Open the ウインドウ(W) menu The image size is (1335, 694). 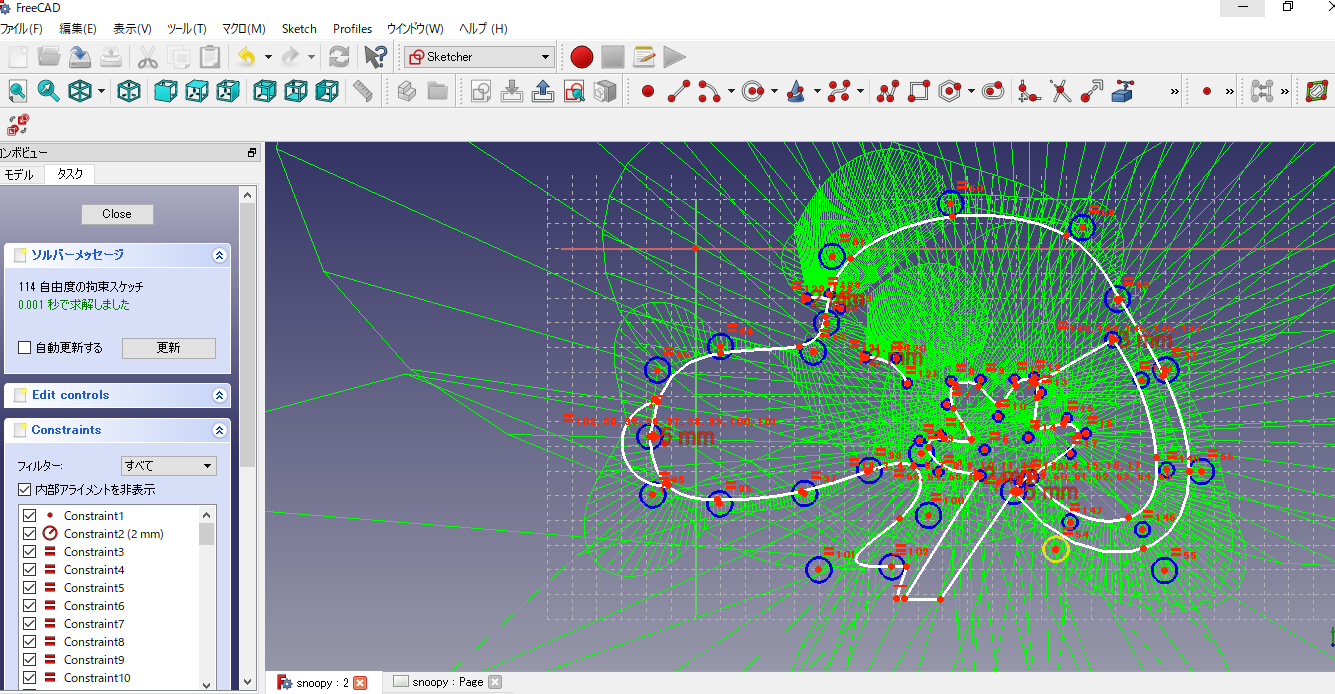415,29
